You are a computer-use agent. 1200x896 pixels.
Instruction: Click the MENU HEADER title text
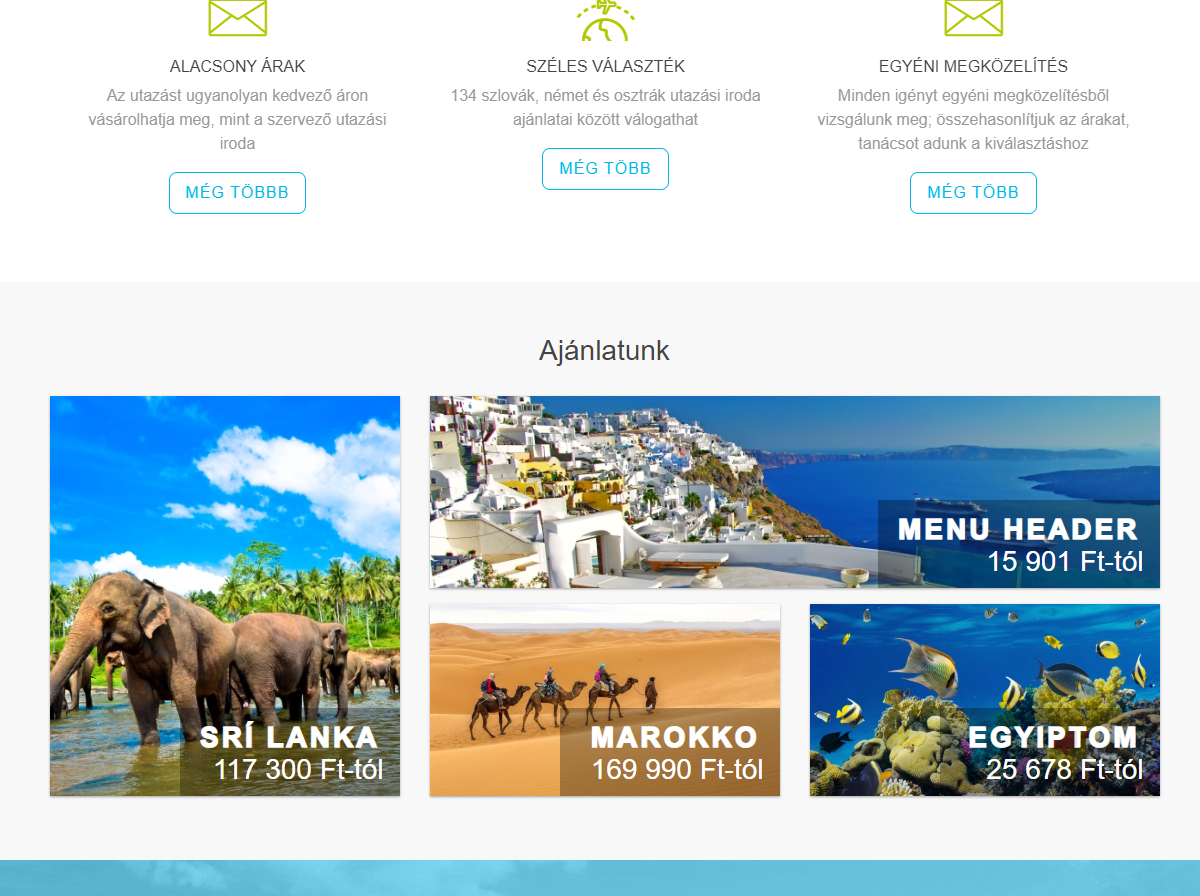[x=1018, y=530]
